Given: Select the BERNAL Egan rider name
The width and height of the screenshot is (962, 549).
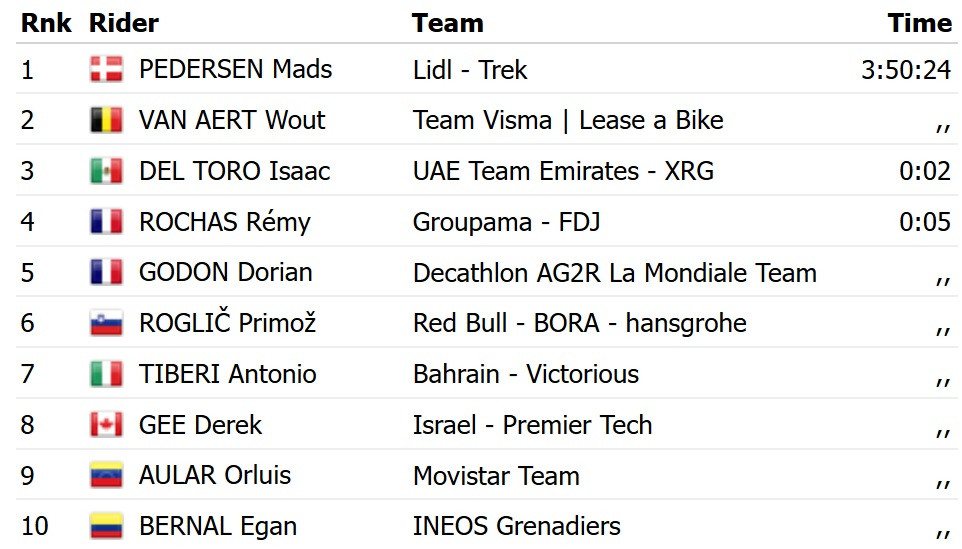Looking at the screenshot, I should [x=218, y=527].
